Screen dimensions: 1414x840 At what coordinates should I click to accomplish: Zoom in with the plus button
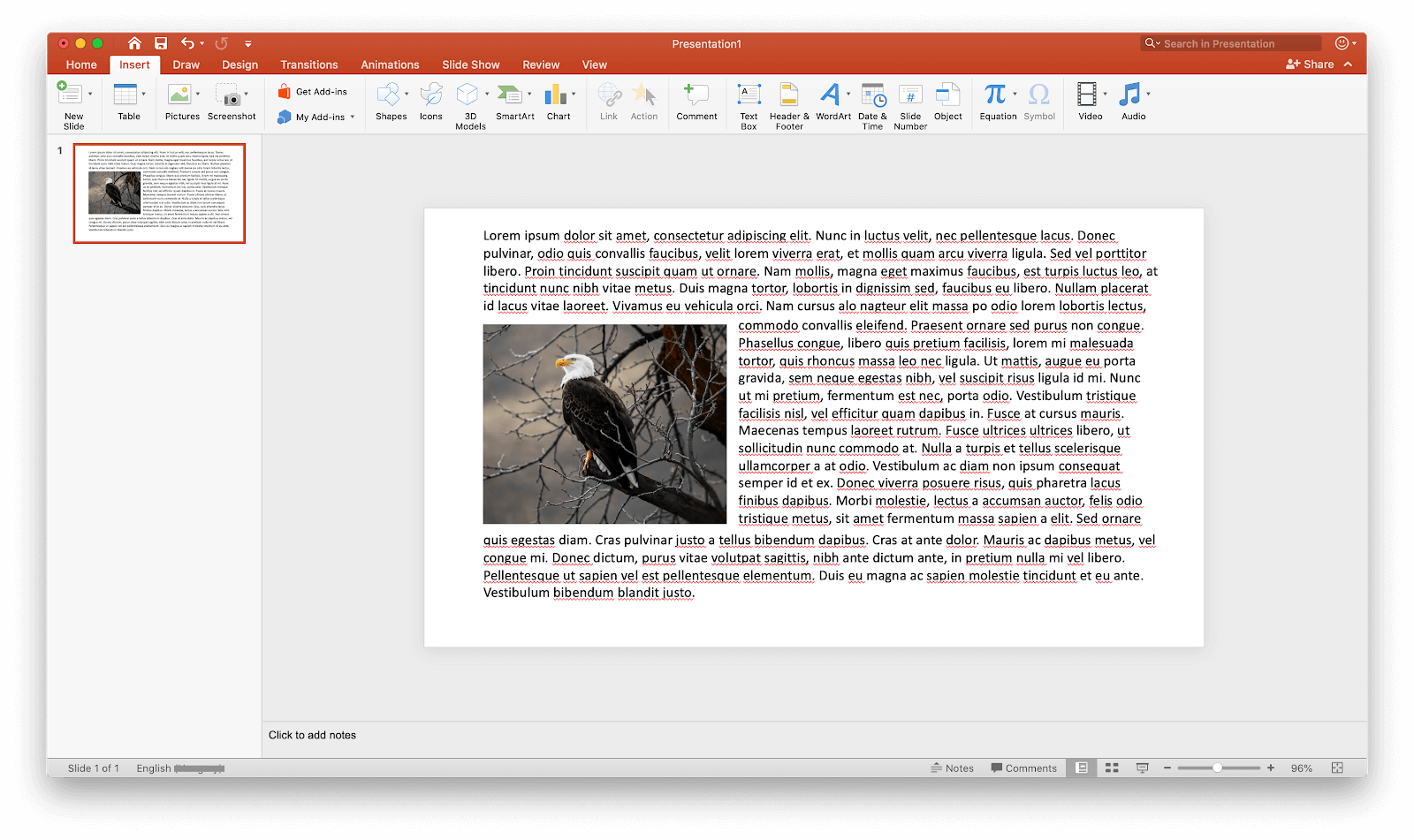(1271, 768)
